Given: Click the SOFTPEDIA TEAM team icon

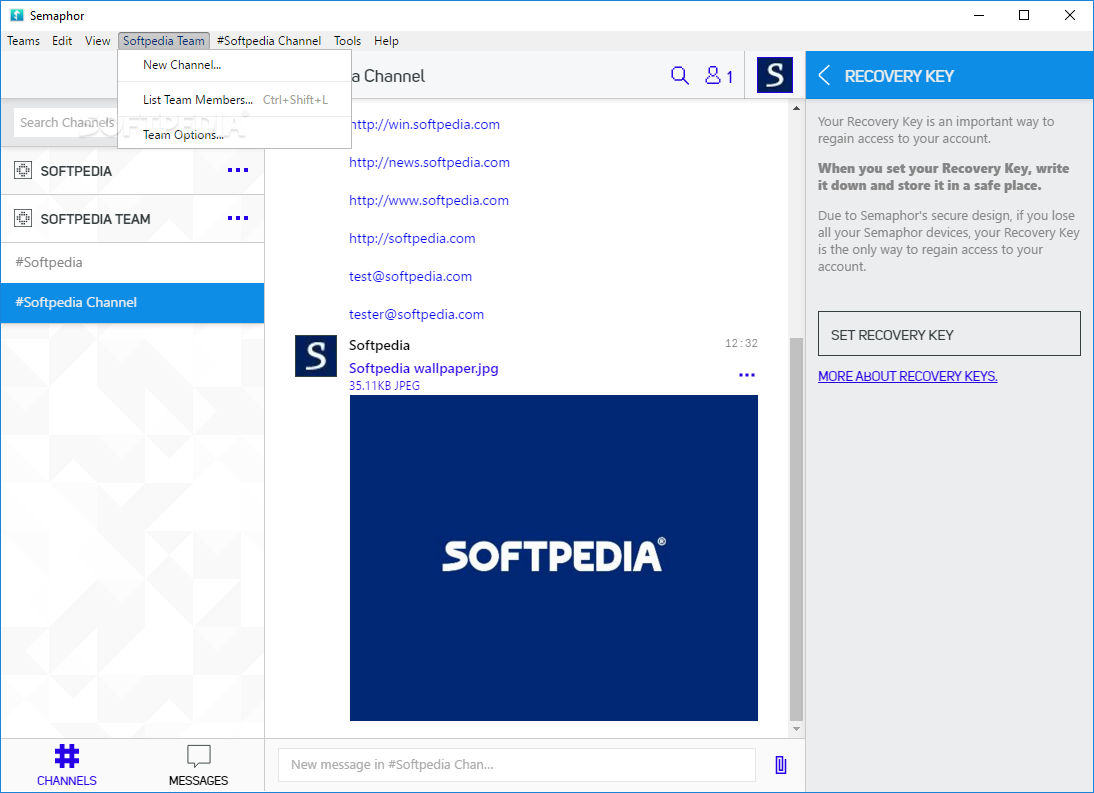Looking at the screenshot, I should [x=23, y=218].
